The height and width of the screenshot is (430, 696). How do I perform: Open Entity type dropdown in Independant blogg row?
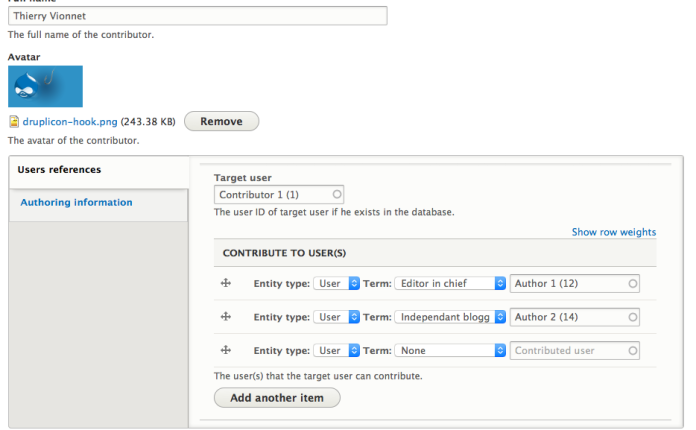click(x=336, y=317)
